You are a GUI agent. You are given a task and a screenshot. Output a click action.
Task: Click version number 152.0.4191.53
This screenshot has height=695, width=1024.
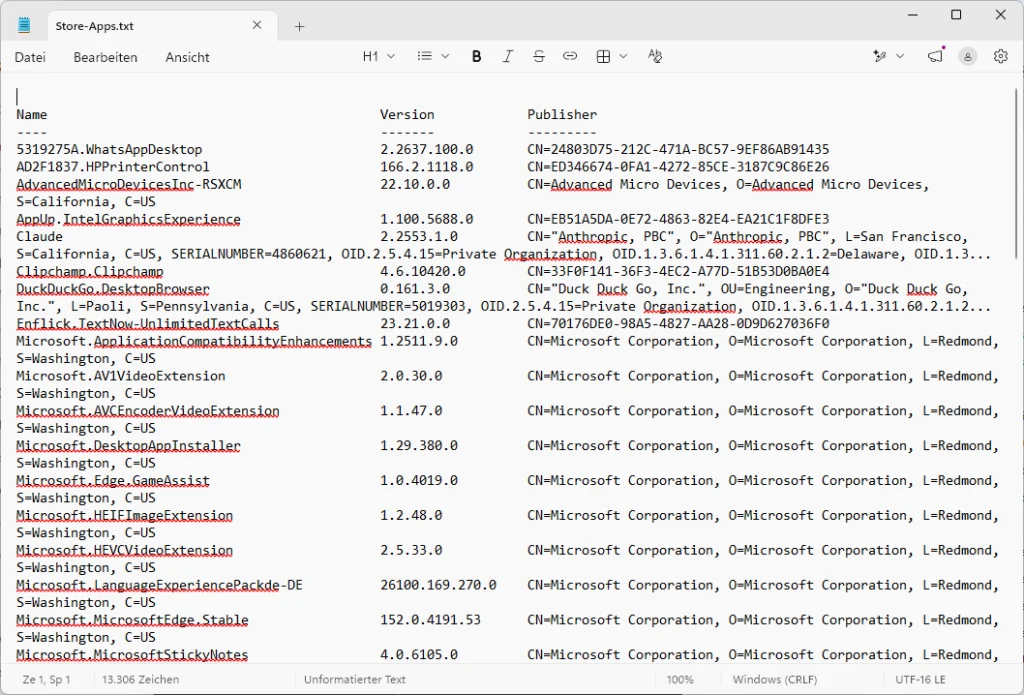tap(430, 620)
